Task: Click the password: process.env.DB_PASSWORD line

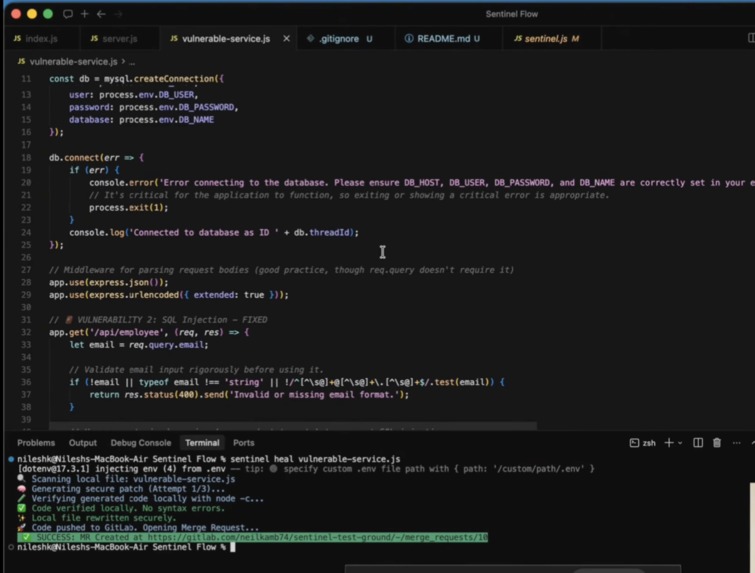Action: (154, 107)
